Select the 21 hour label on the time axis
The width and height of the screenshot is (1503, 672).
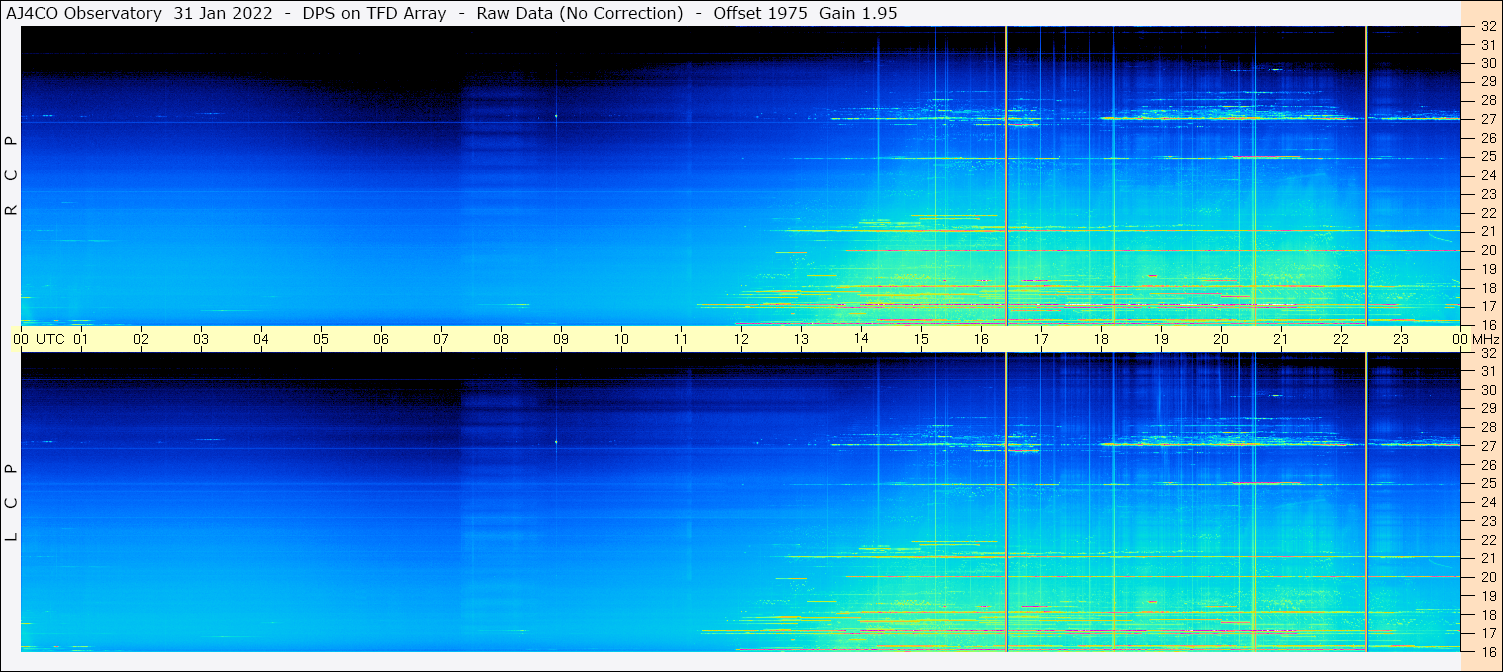(x=1281, y=339)
